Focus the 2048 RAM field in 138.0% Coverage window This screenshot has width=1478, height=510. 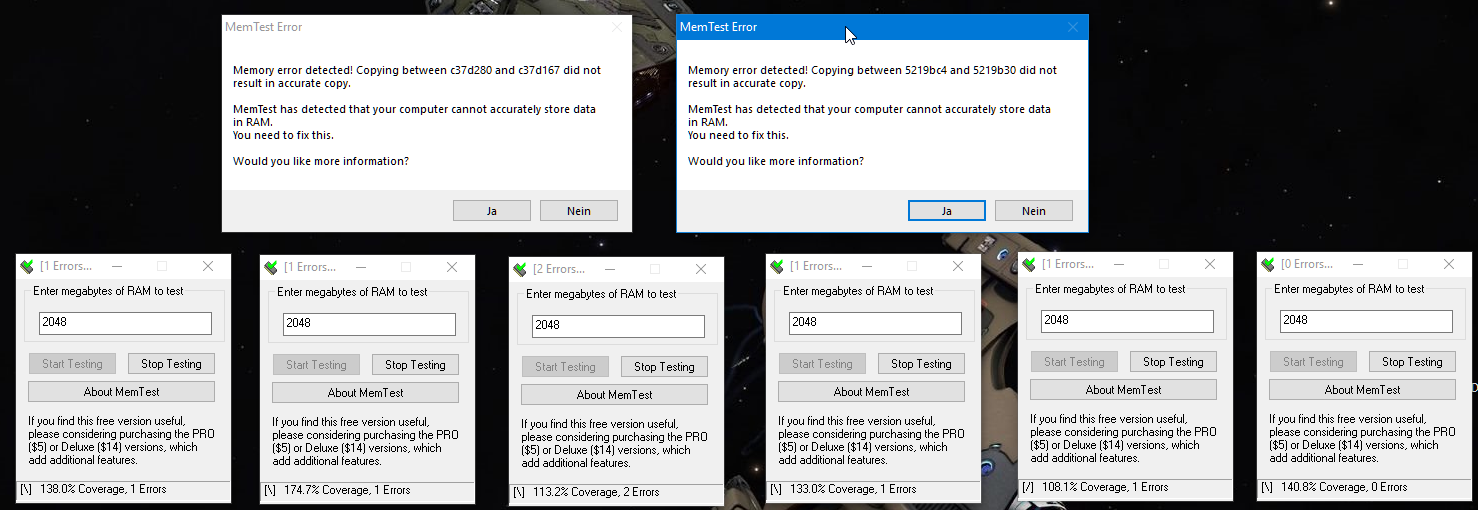125,323
